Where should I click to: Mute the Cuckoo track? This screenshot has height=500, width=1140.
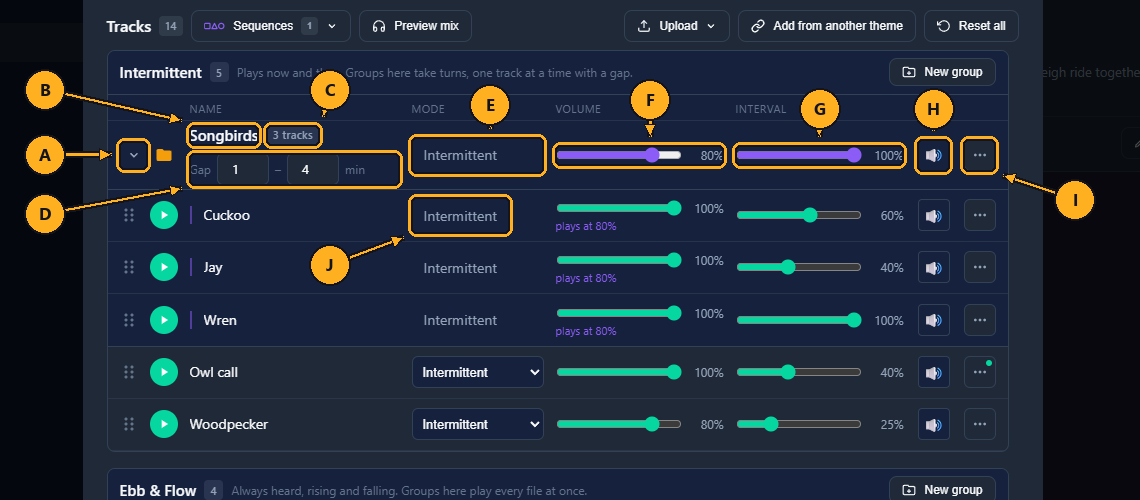pos(934,216)
